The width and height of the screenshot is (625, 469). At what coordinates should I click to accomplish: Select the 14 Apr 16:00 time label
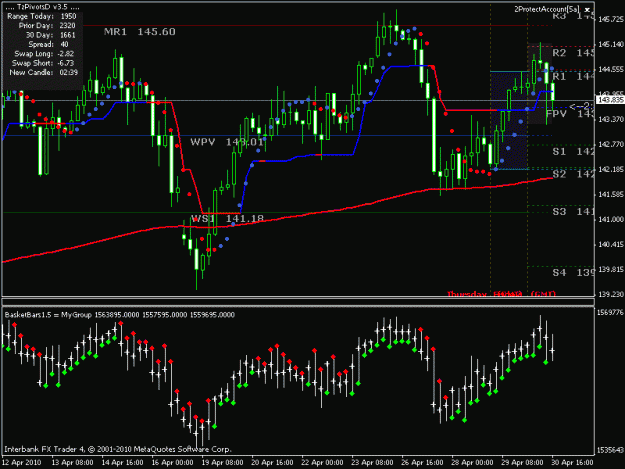pyautogui.click(x=122, y=462)
